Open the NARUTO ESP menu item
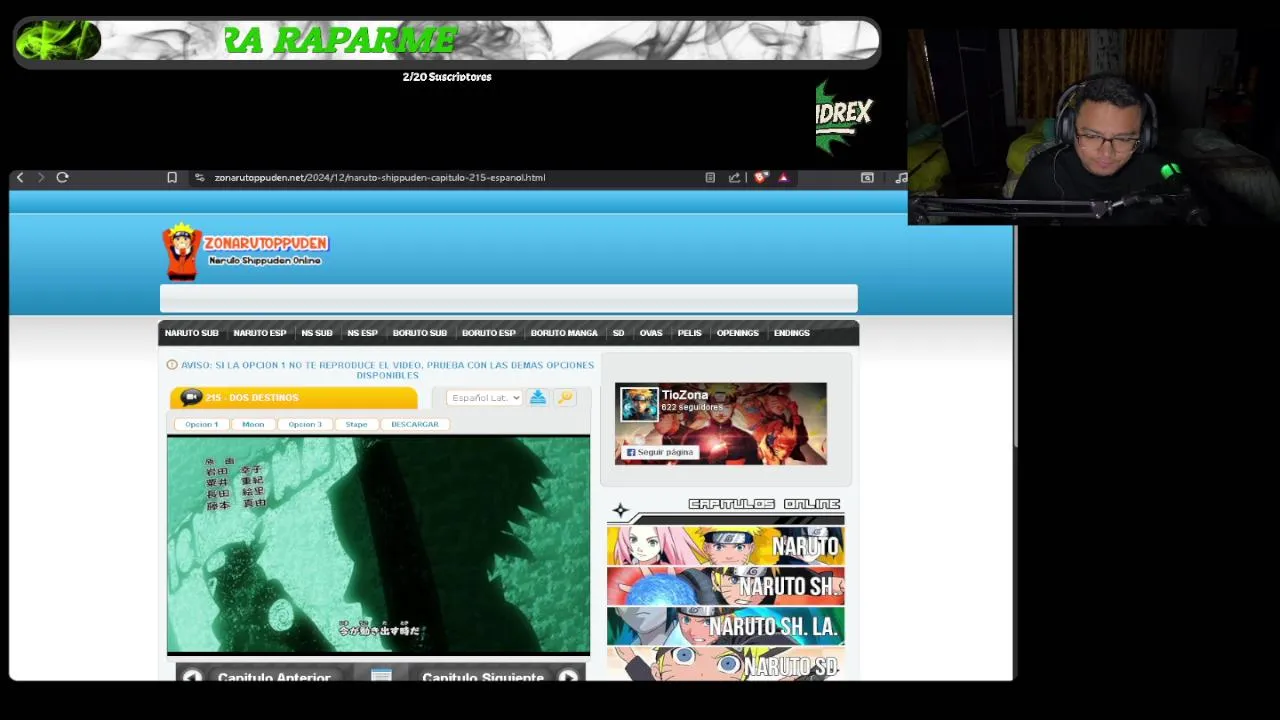The height and width of the screenshot is (720, 1280). (x=259, y=333)
